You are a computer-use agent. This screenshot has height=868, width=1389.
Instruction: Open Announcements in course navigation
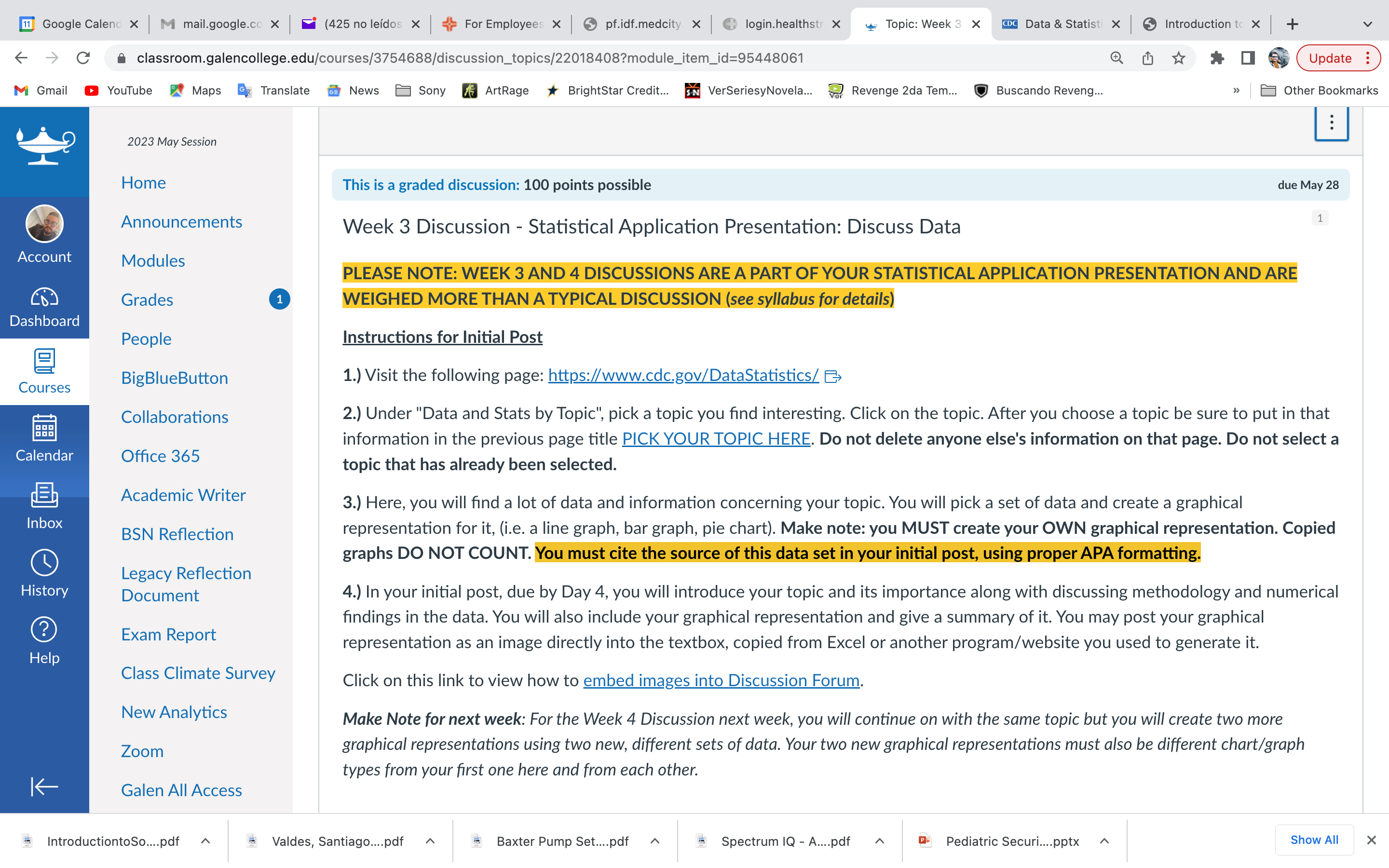(x=181, y=222)
